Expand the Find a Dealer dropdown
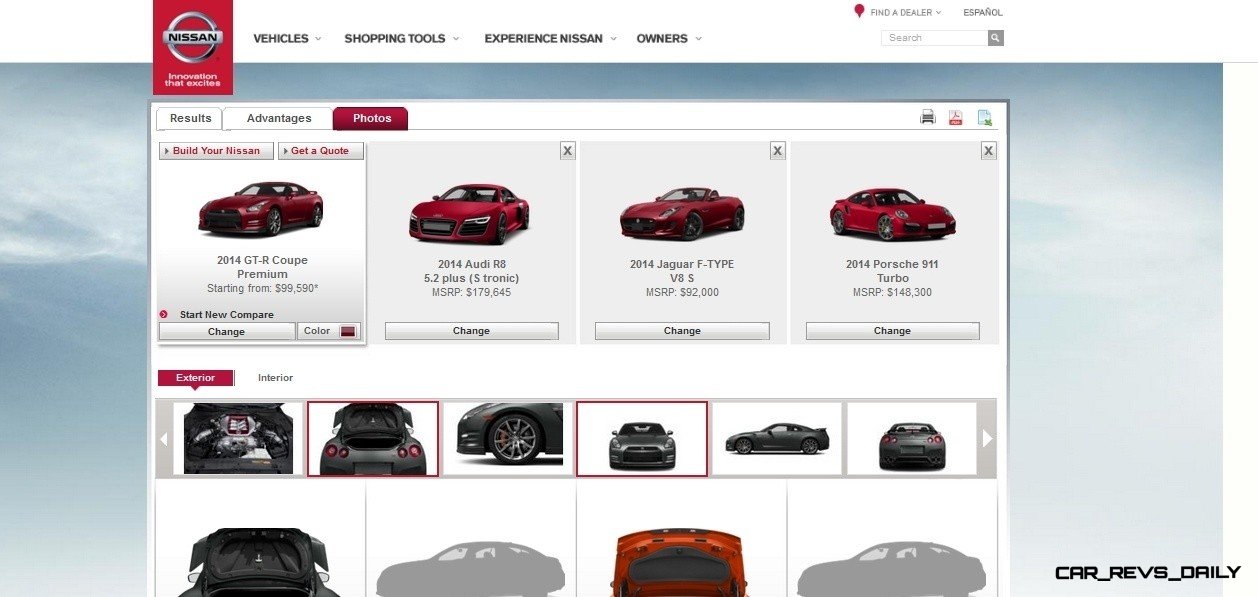This screenshot has height=597, width=1258. pos(906,13)
